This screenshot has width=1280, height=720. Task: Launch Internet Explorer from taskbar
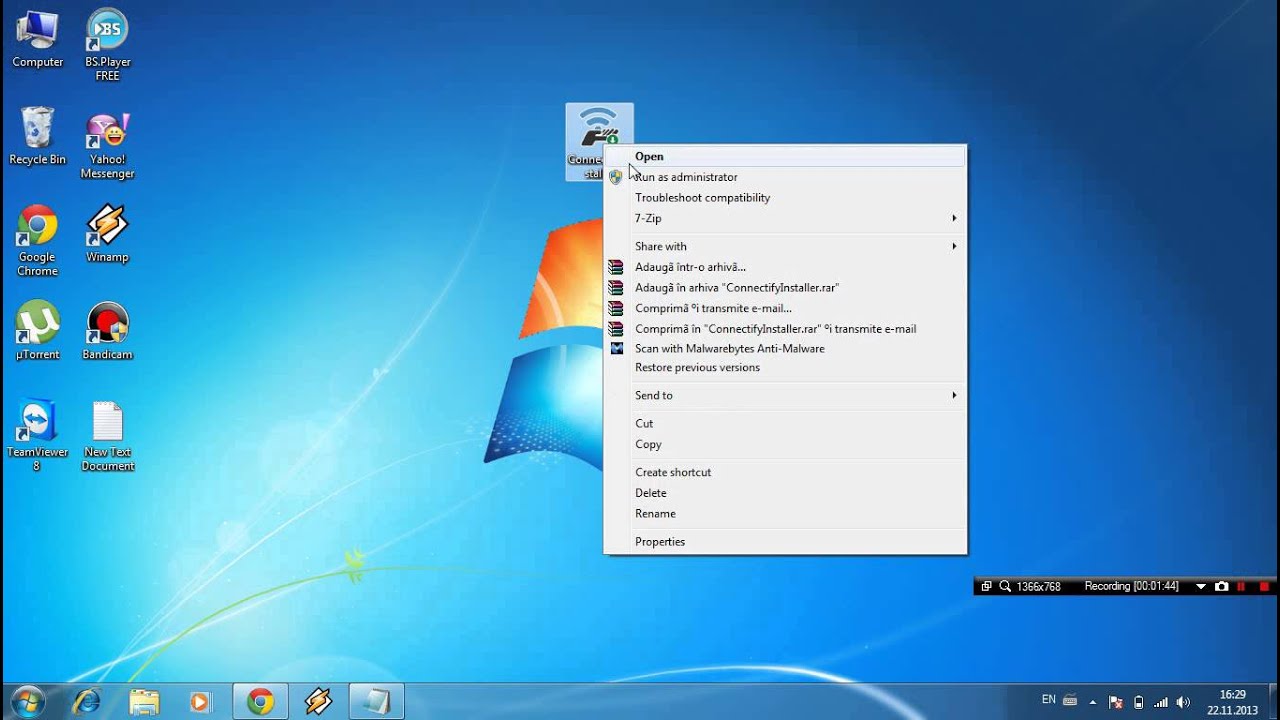coord(87,701)
